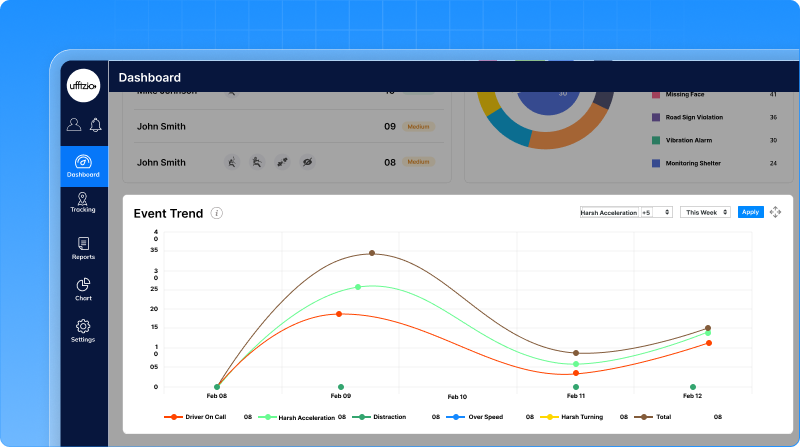This screenshot has width=800, height=447.
Task: Open the notifications bell
Action: (x=96, y=125)
